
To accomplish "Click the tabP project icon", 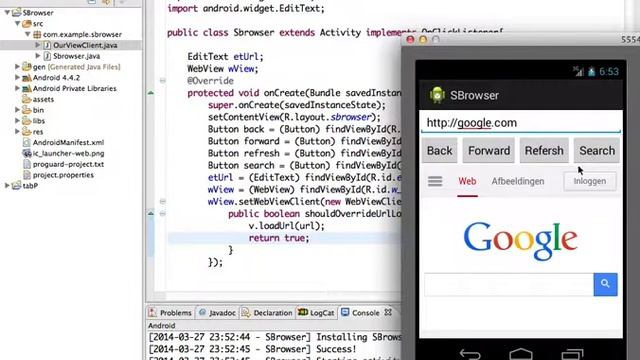I will point(16,186).
